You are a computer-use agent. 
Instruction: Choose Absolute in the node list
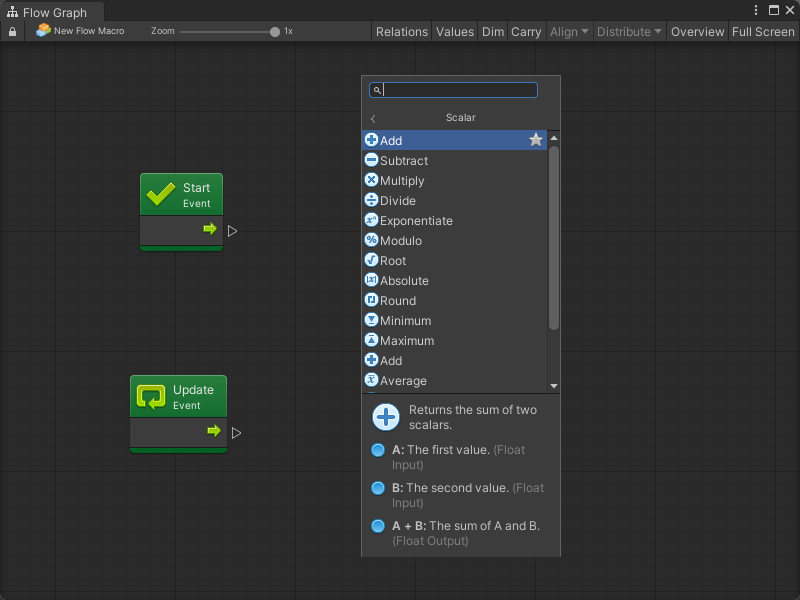coord(404,281)
